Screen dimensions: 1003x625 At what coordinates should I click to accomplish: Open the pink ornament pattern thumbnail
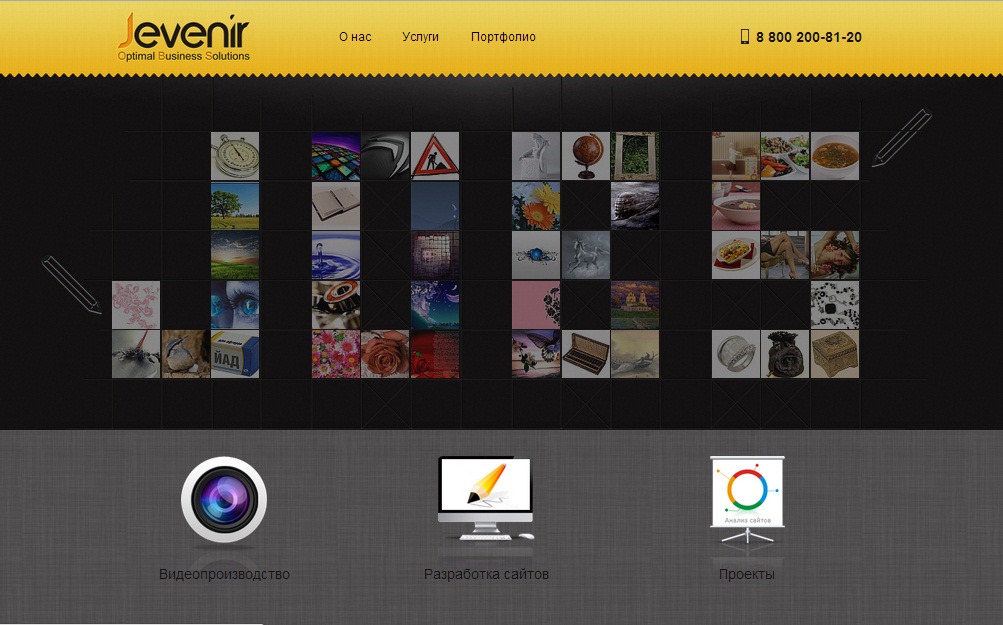pos(136,305)
